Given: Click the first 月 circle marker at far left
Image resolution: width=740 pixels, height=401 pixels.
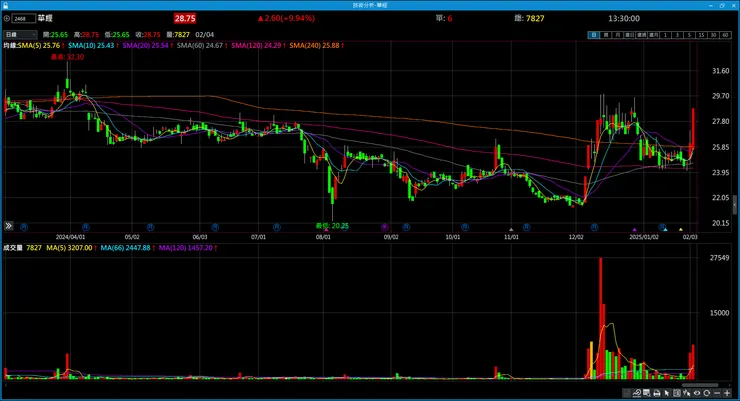Looking at the screenshot, I should click(24, 227).
